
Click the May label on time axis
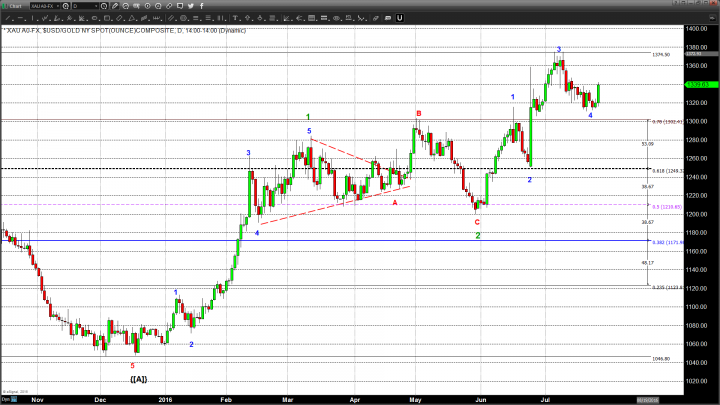(x=415, y=400)
